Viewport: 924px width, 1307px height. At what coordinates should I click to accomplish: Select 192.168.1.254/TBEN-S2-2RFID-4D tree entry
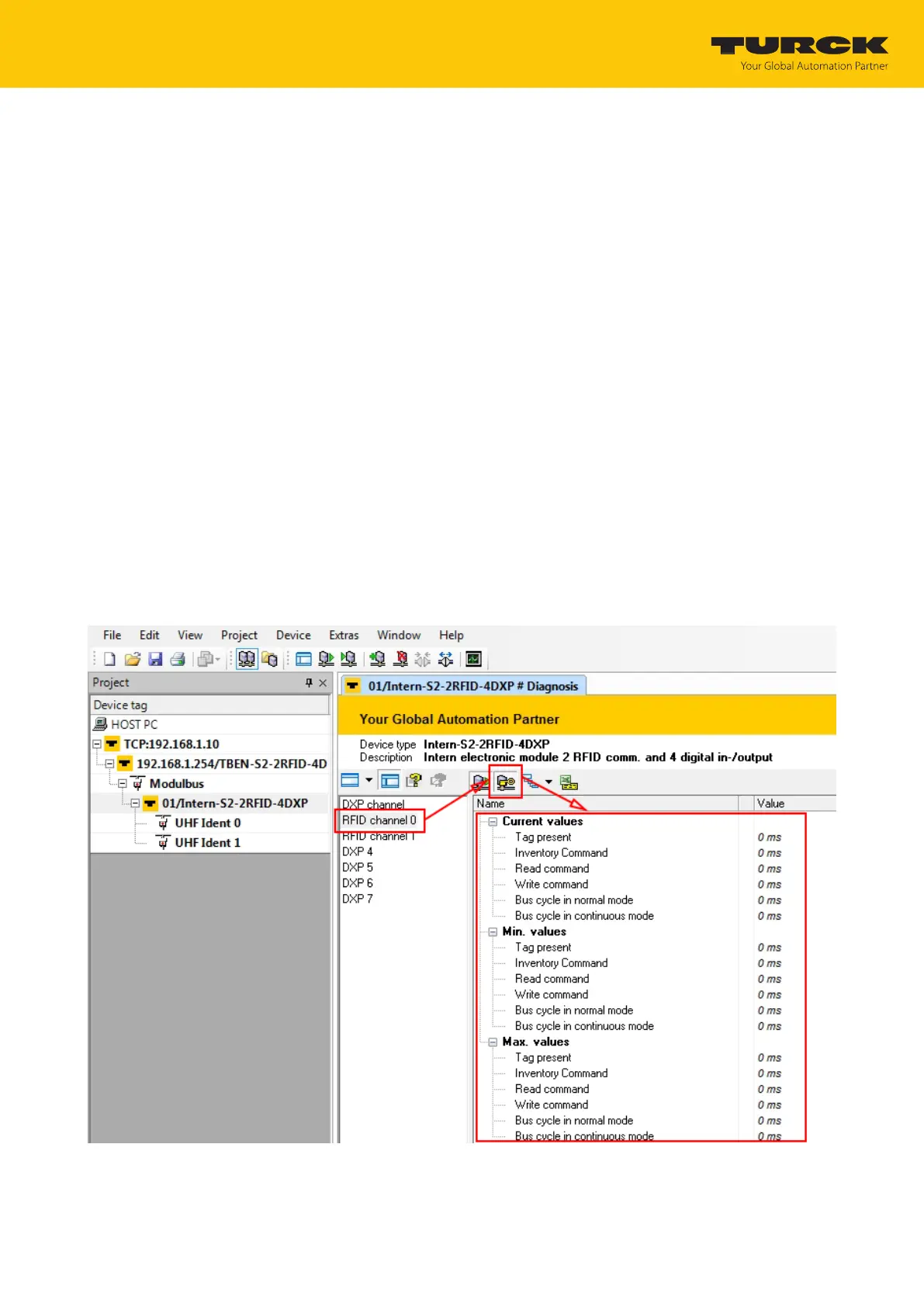(x=231, y=764)
